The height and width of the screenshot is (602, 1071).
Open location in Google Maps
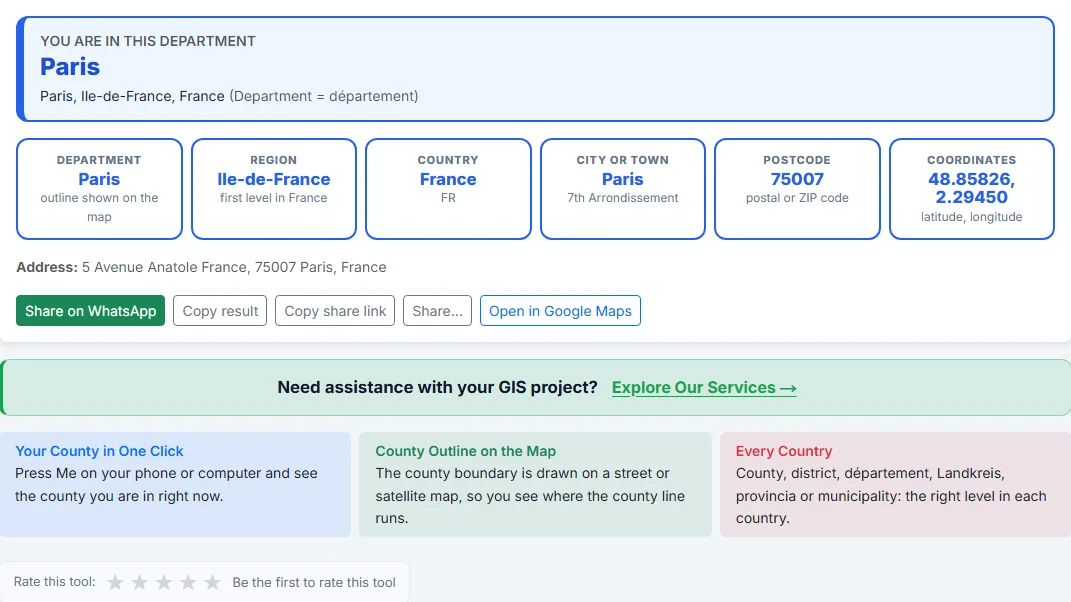tap(560, 311)
